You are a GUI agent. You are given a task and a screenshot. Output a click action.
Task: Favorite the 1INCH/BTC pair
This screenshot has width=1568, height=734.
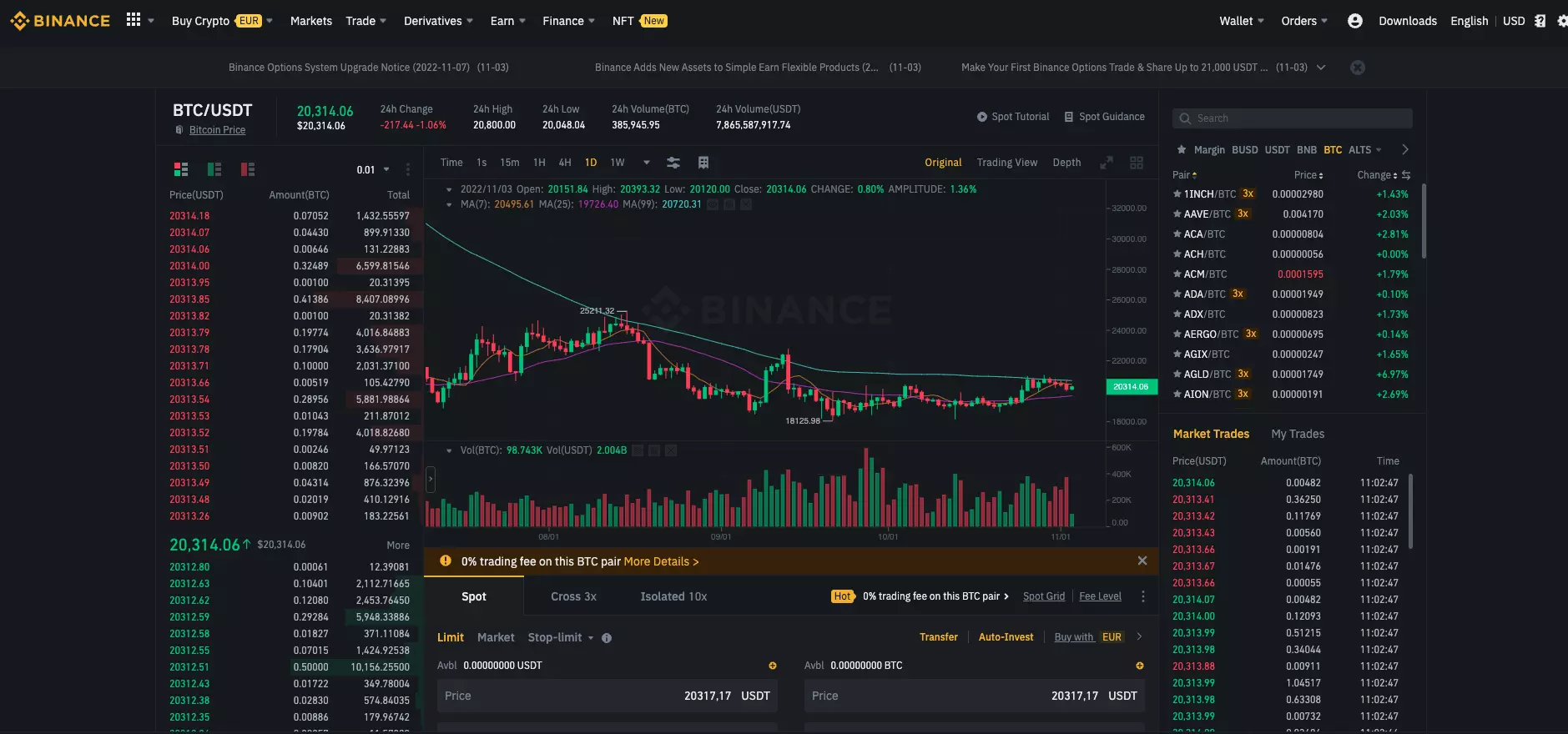click(x=1177, y=194)
